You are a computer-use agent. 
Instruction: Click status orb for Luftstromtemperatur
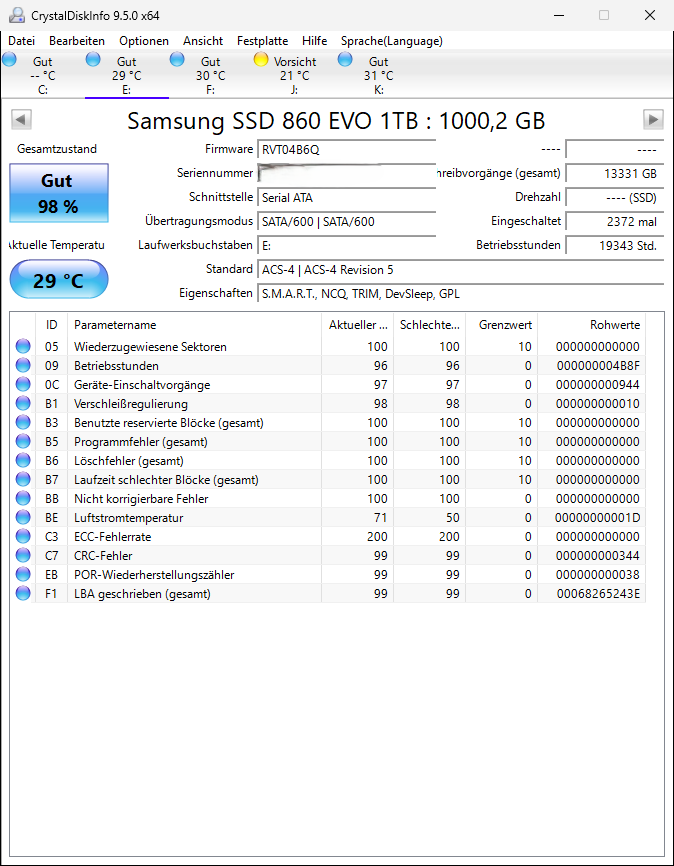tap(23, 518)
